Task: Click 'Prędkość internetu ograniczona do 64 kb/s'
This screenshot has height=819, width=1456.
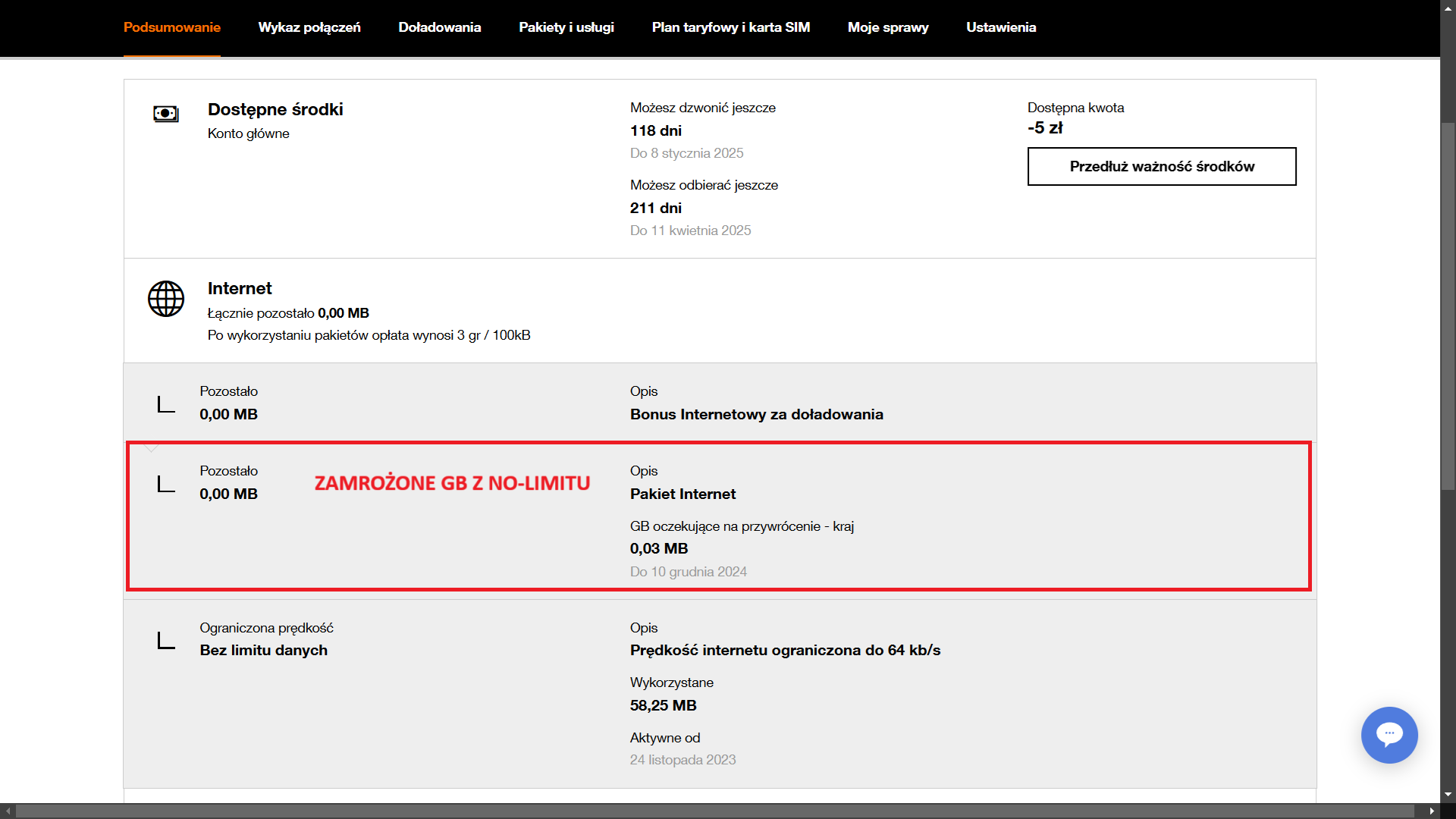Action: pyautogui.click(x=786, y=650)
